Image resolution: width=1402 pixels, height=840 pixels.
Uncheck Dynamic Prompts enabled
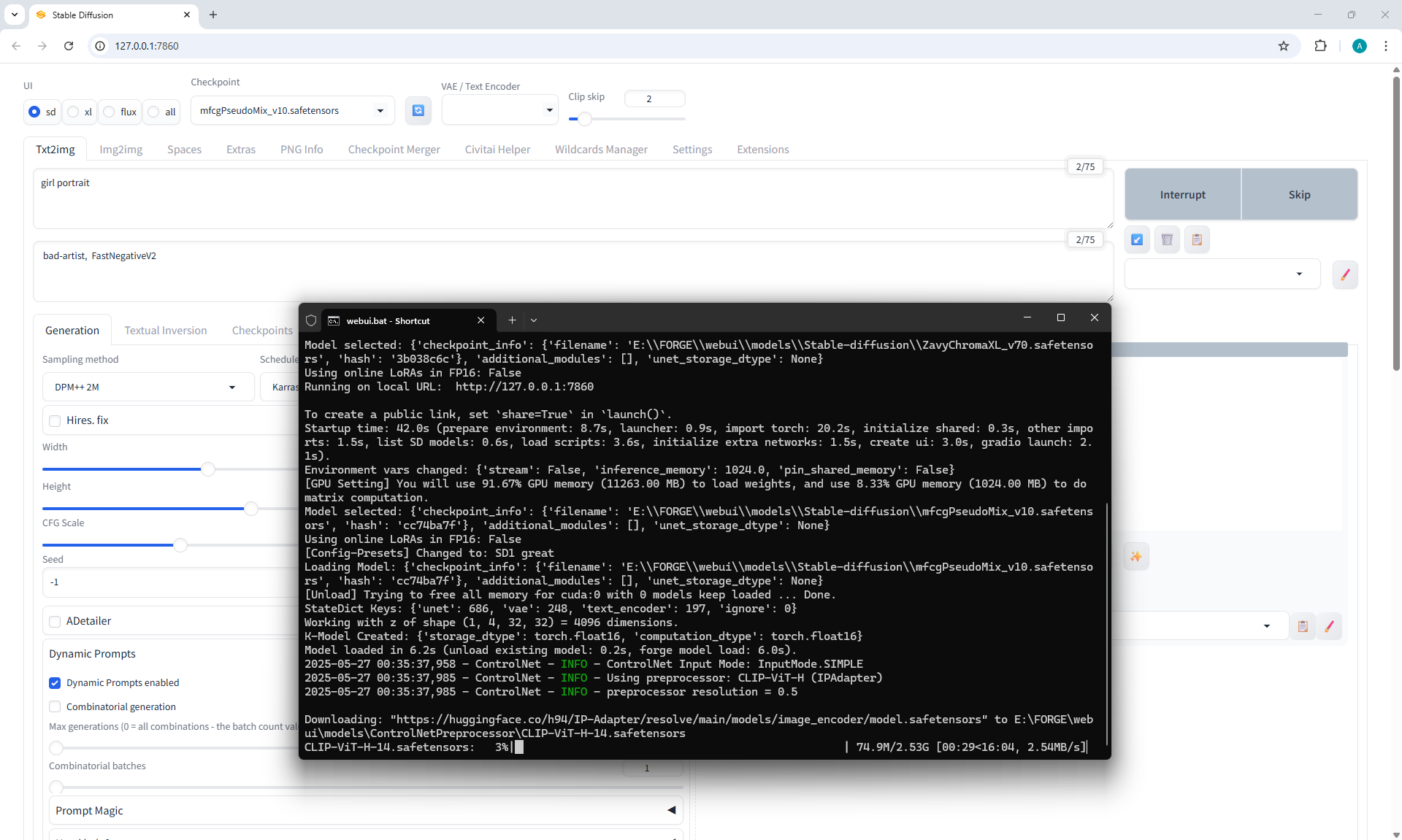point(55,683)
